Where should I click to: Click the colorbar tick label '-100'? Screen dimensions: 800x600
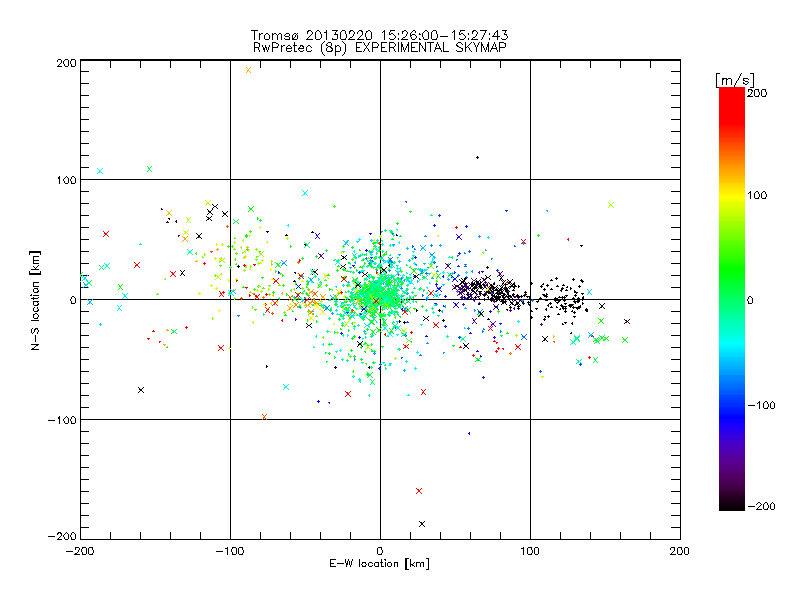tap(761, 405)
